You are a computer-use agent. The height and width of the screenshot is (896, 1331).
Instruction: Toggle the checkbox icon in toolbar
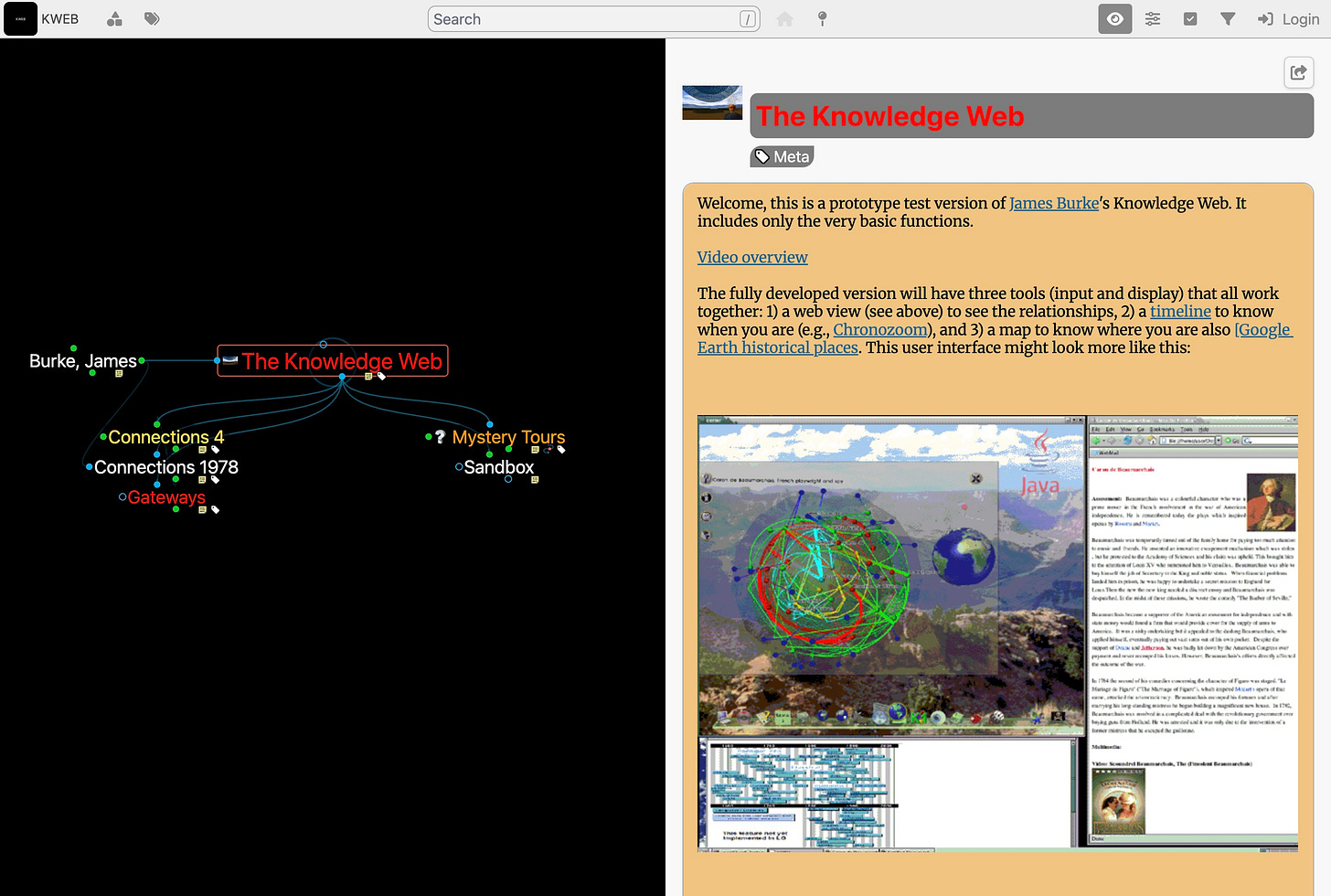(x=1190, y=19)
